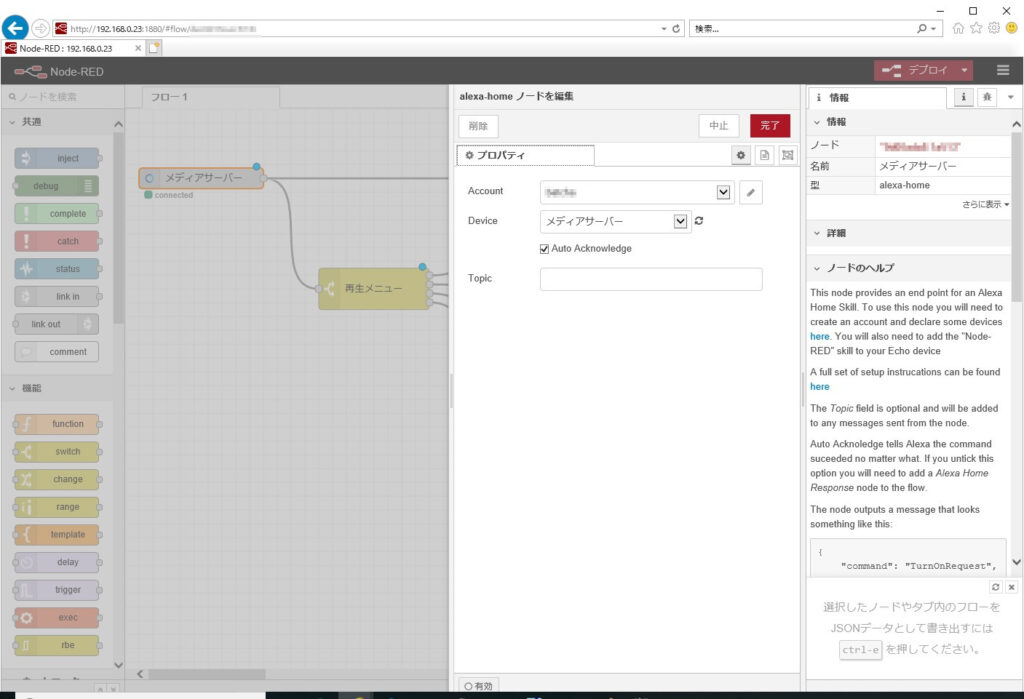The height and width of the screenshot is (699, 1024).
Task: Focus the palette node search field
Action: pyautogui.click(x=63, y=97)
